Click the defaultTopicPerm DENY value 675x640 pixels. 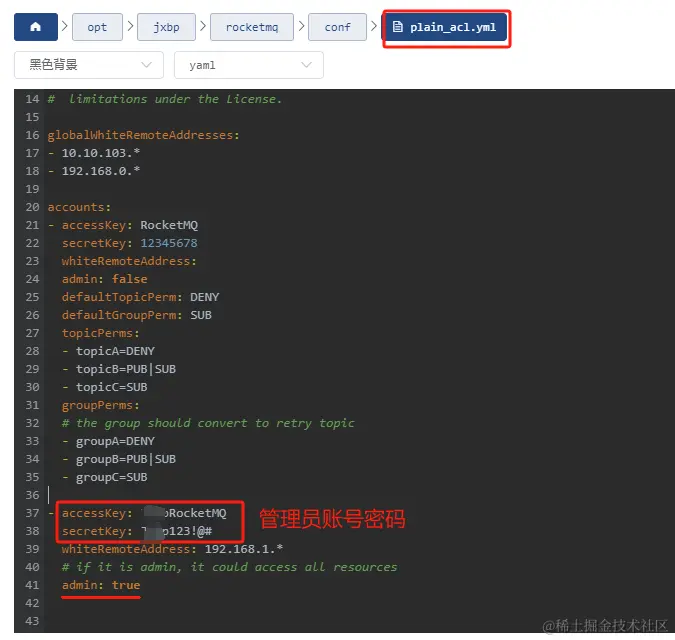(205, 297)
